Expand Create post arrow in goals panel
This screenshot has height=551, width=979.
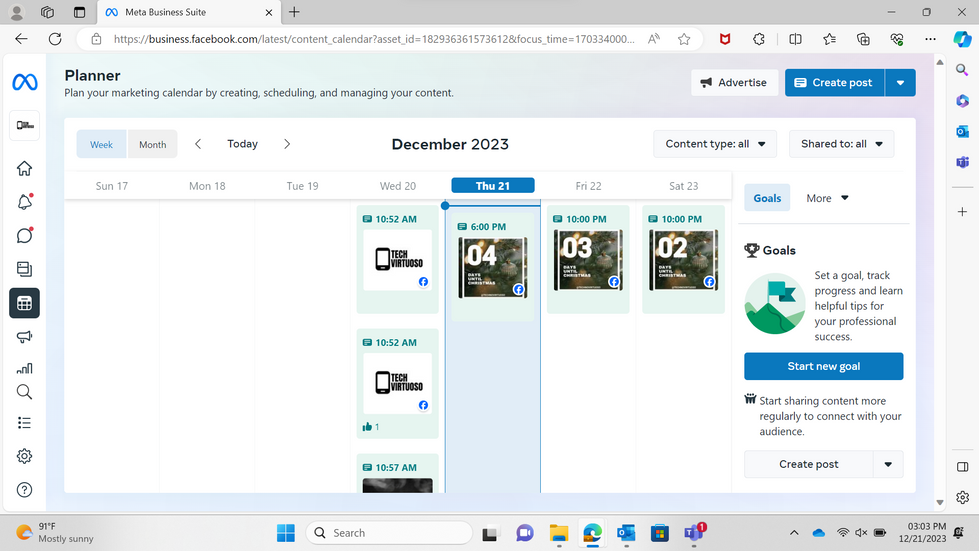(x=888, y=464)
